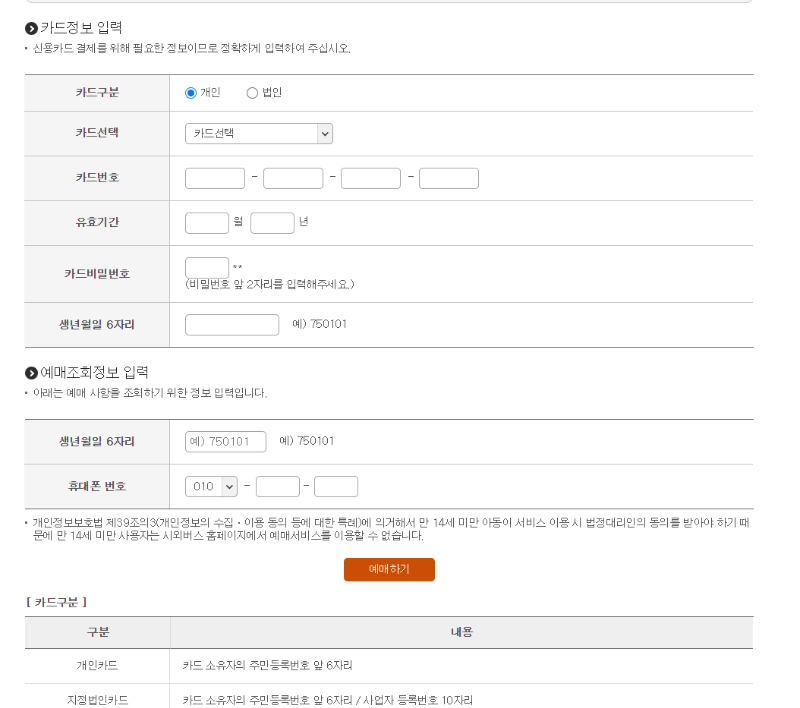Click the dropdown arrow on 카드선택 combo box
The height and width of the screenshot is (708, 800).
tap(326, 133)
